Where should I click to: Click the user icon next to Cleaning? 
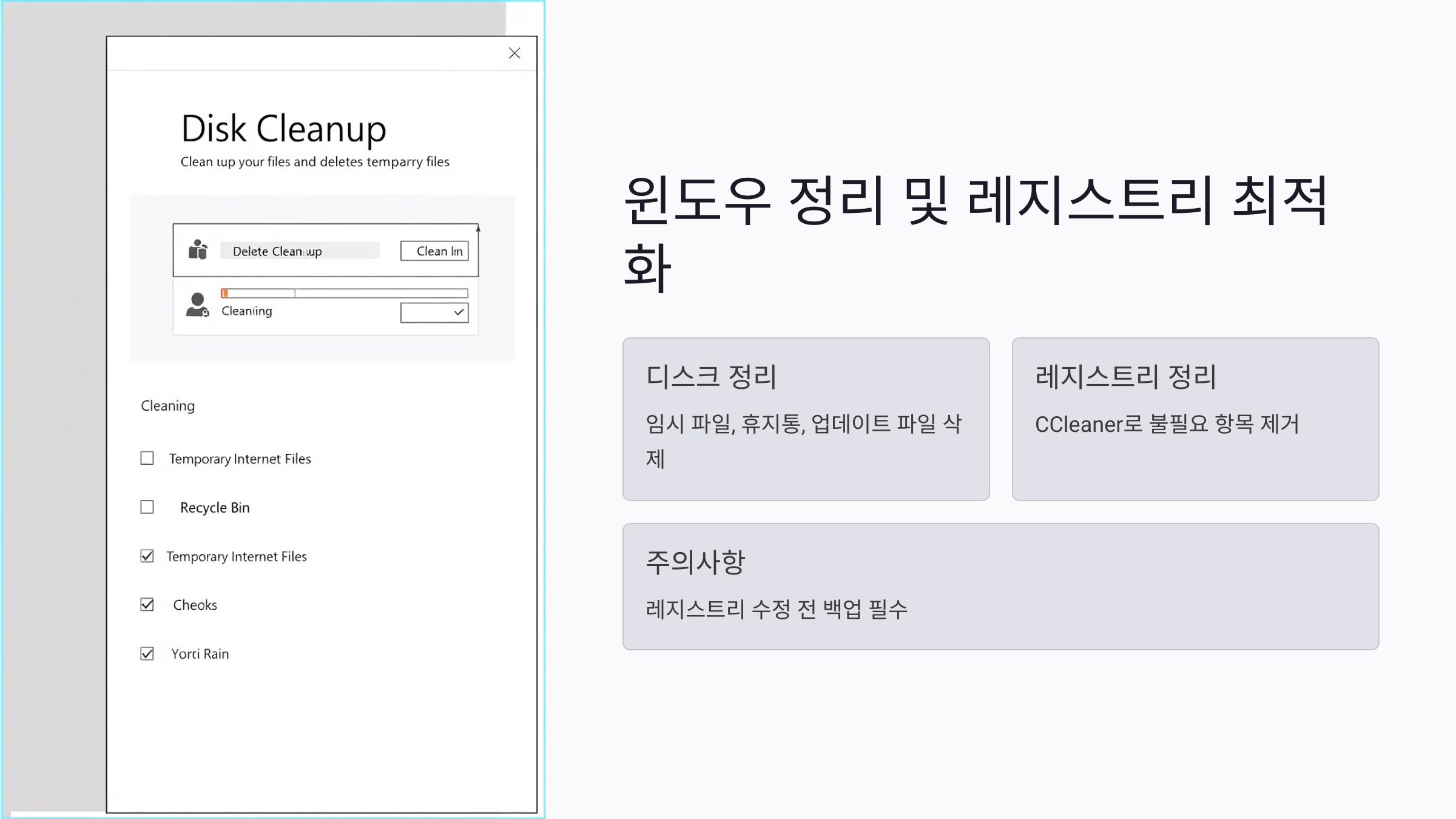pos(197,305)
